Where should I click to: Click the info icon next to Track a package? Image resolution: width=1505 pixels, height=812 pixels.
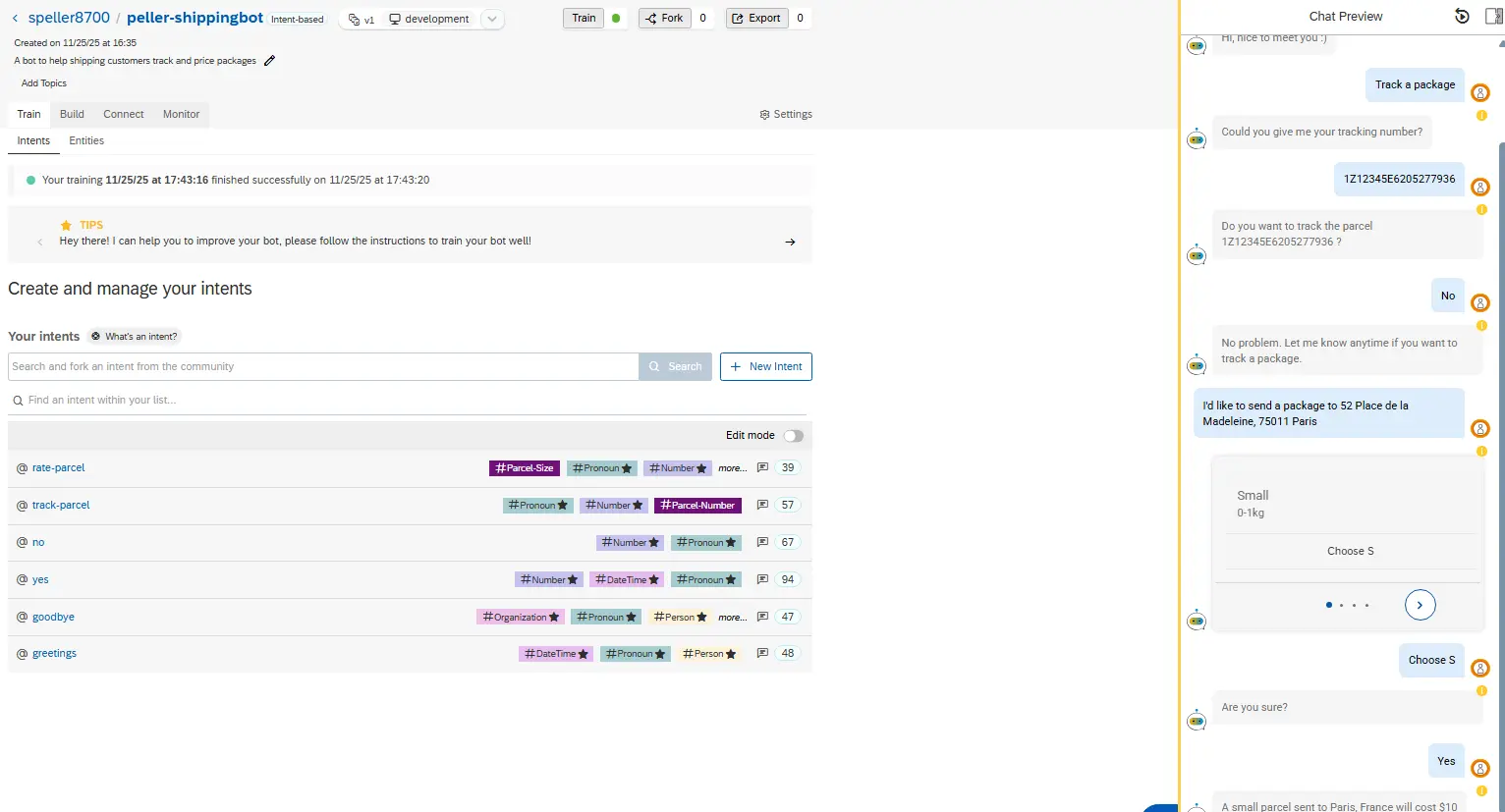pyautogui.click(x=1480, y=115)
